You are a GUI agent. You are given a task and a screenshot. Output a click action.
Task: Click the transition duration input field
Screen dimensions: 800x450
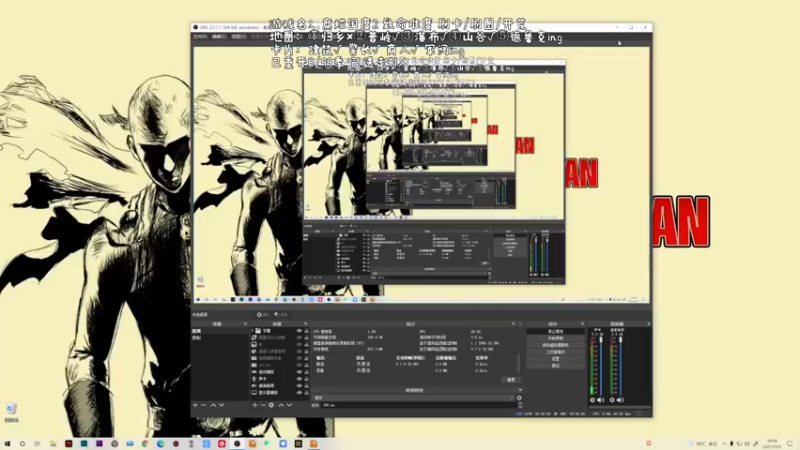418,405
